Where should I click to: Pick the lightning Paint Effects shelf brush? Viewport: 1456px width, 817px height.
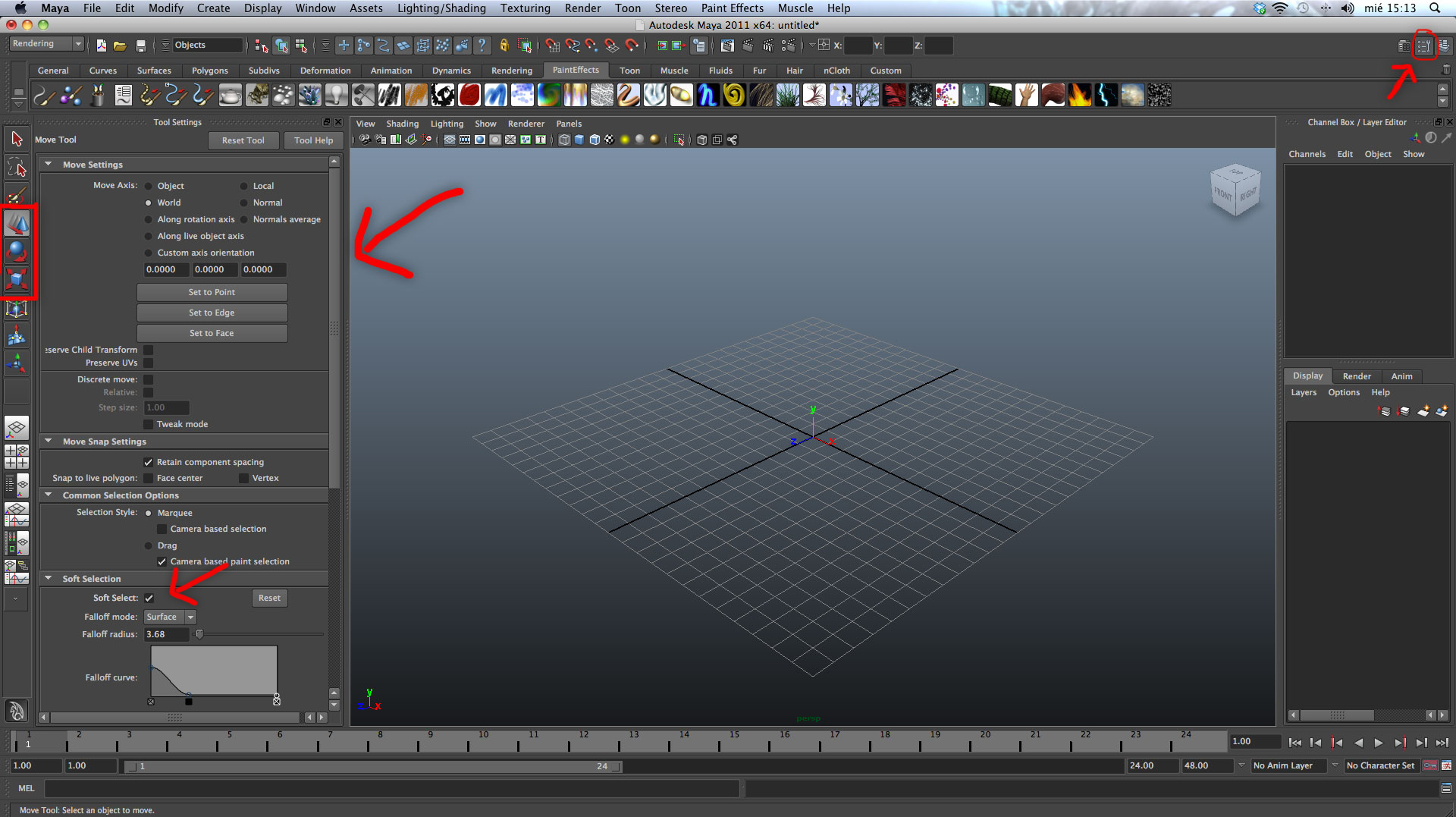point(1106,95)
